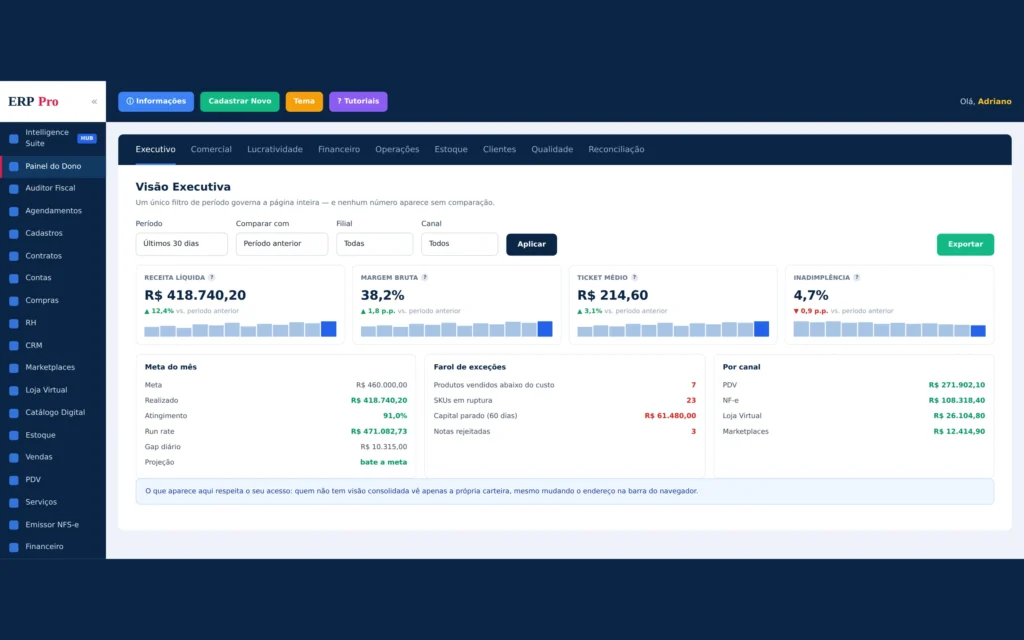Click the Loja Virtual sidebar icon

coord(14,391)
